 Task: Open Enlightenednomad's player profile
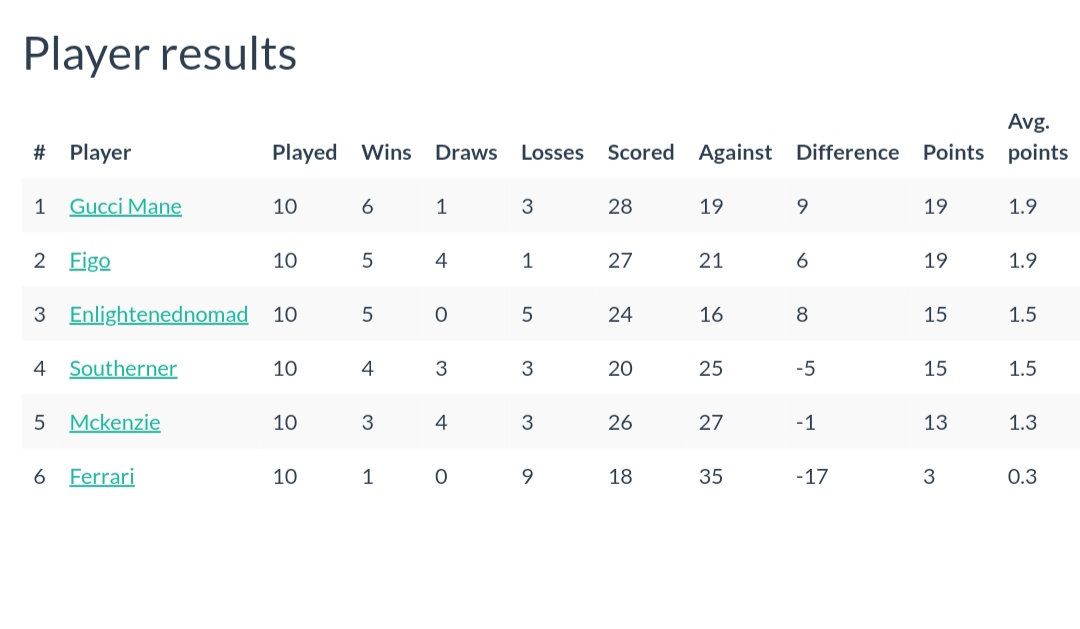pyautogui.click(x=158, y=314)
